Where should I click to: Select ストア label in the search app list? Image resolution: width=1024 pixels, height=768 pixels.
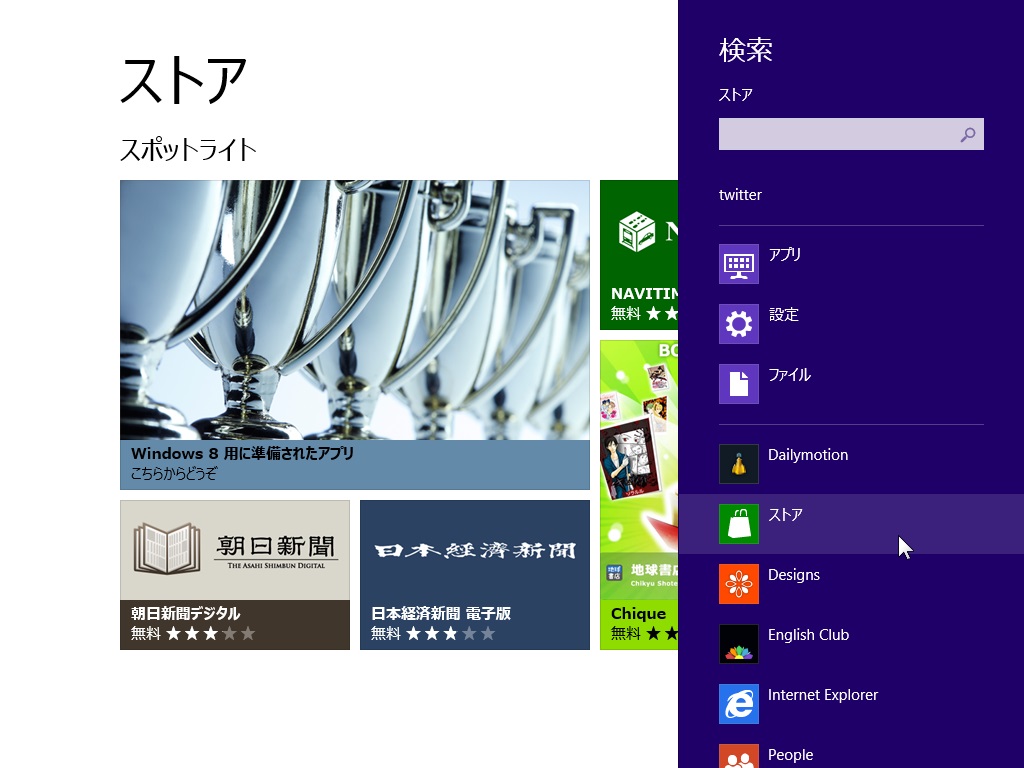(785, 515)
